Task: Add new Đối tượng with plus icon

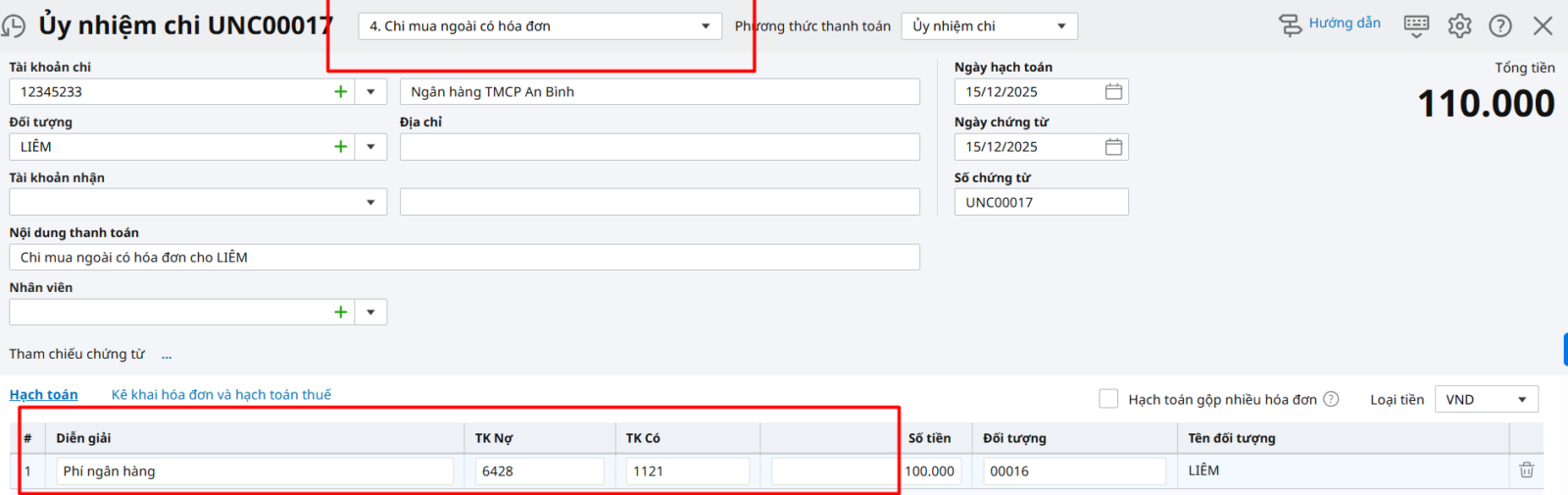Action: pyautogui.click(x=340, y=147)
